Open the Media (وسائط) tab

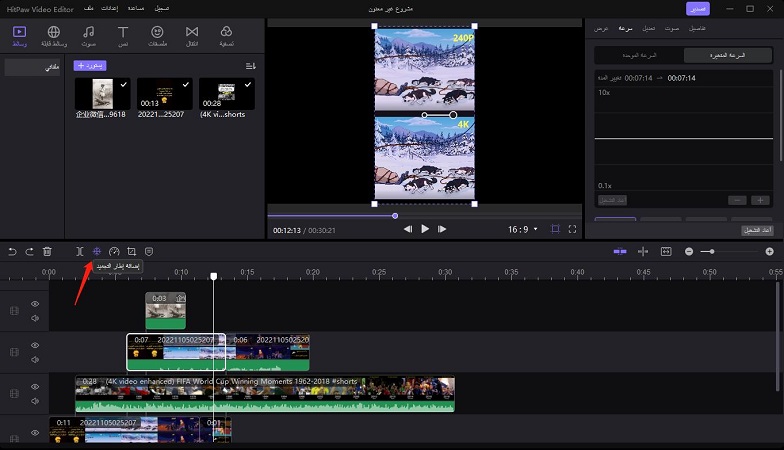tap(20, 36)
